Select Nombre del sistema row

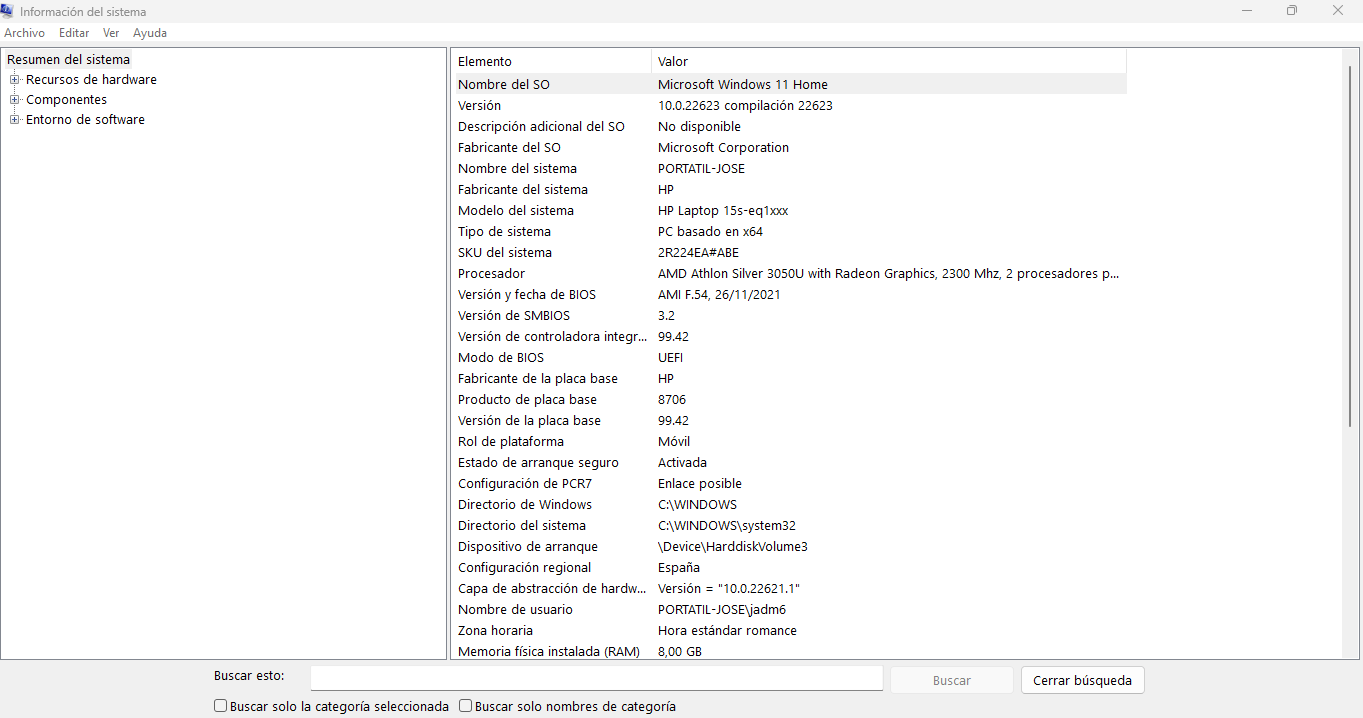click(789, 169)
